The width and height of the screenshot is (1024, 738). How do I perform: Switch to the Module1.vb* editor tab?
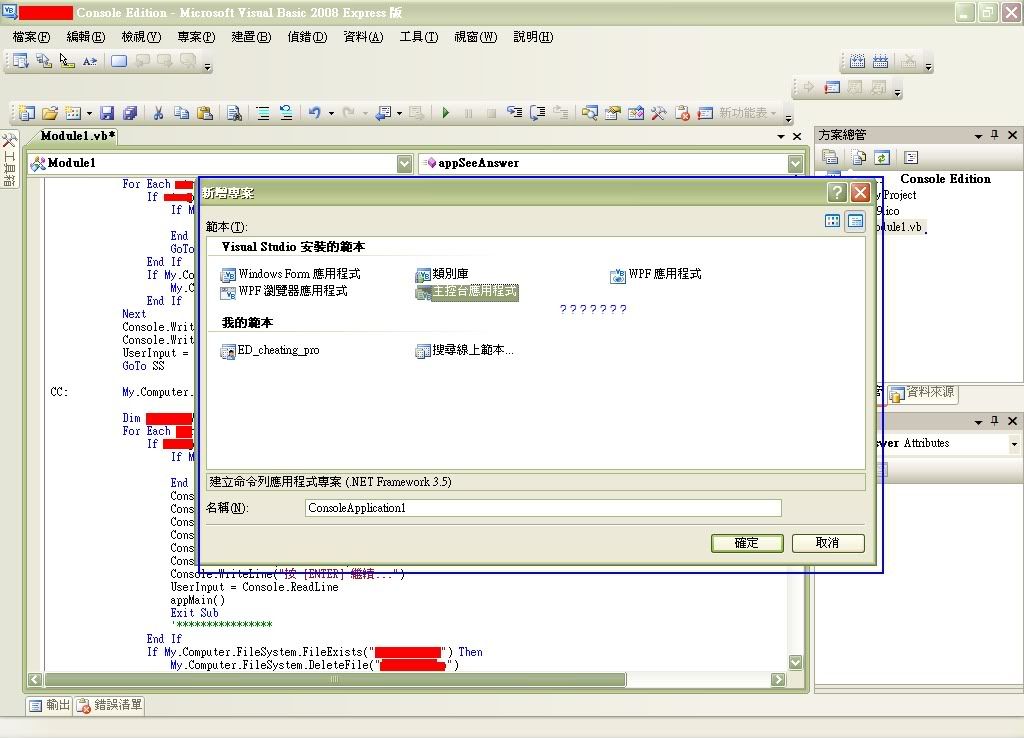click(78, 136)
